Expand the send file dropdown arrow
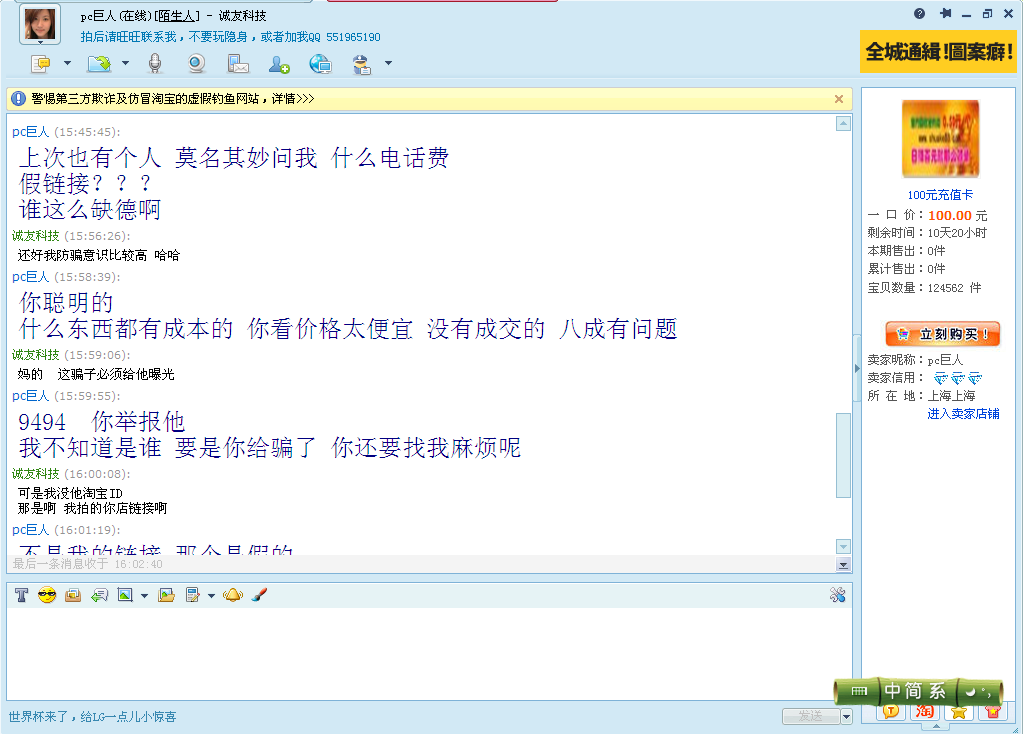This screenshot has height=734, width=1023. pos(126,64)
